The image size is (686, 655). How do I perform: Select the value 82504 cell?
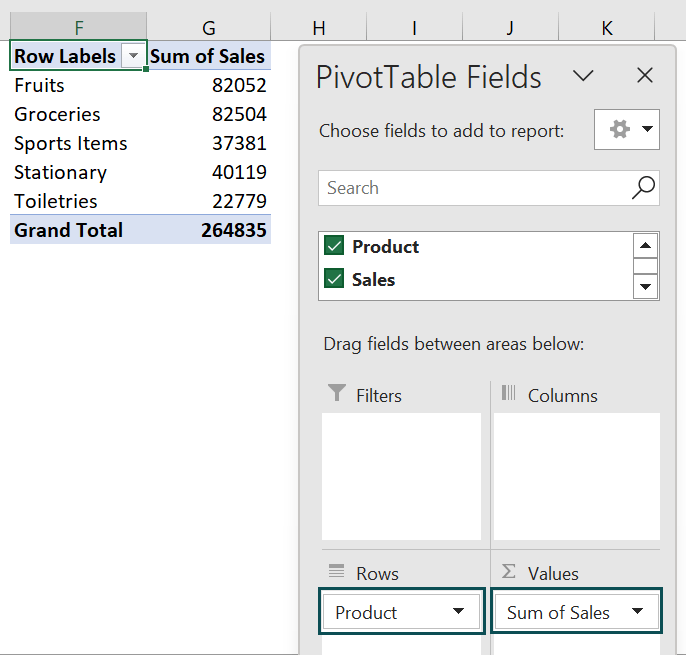point(209,114)
